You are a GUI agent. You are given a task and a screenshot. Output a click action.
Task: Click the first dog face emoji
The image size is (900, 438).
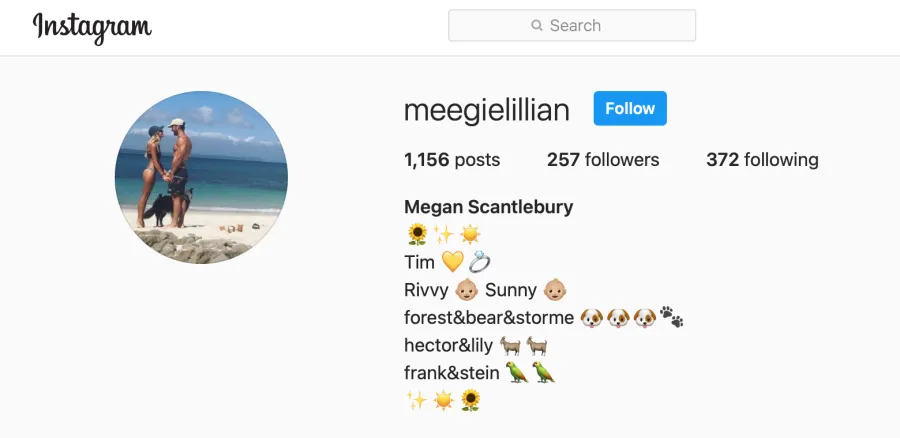pos(591,317)
